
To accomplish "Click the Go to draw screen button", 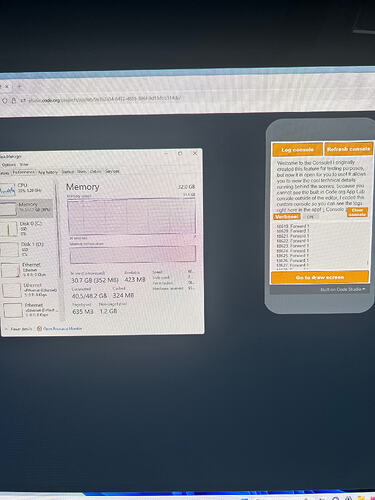I will [x=320, y=277].
